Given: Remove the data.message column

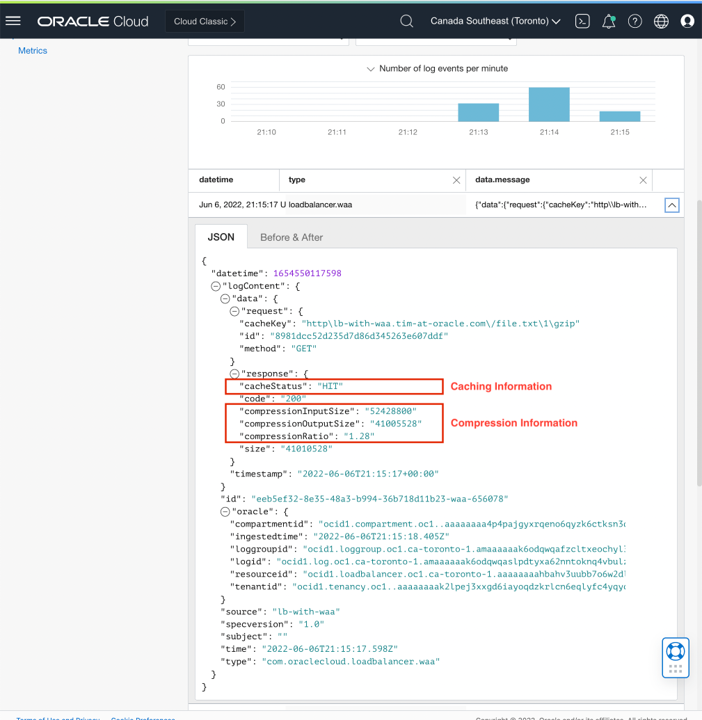Looking at the screenshot, I should tap(643, 180).
